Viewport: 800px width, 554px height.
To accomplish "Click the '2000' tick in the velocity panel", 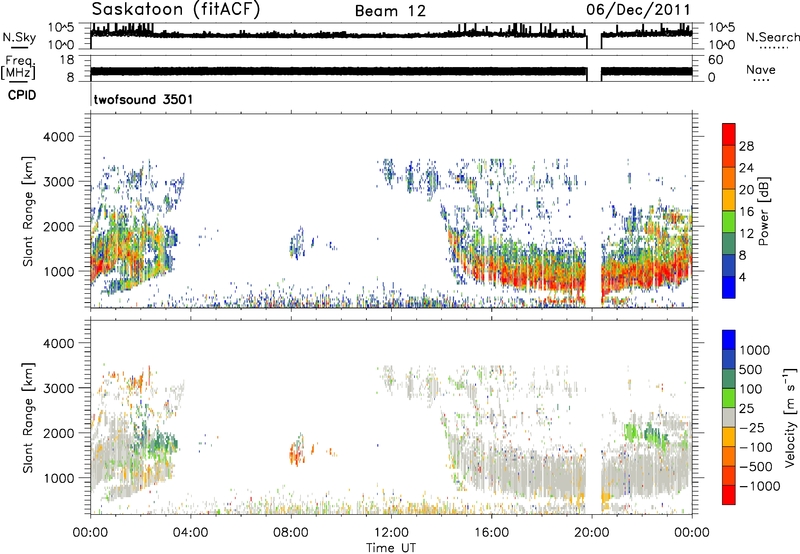I will pos(60,433).
